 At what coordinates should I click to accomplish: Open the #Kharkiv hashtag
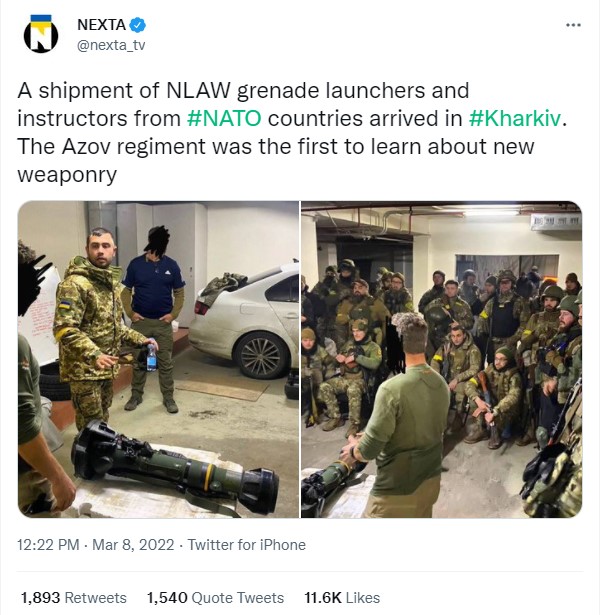(516, 119)
